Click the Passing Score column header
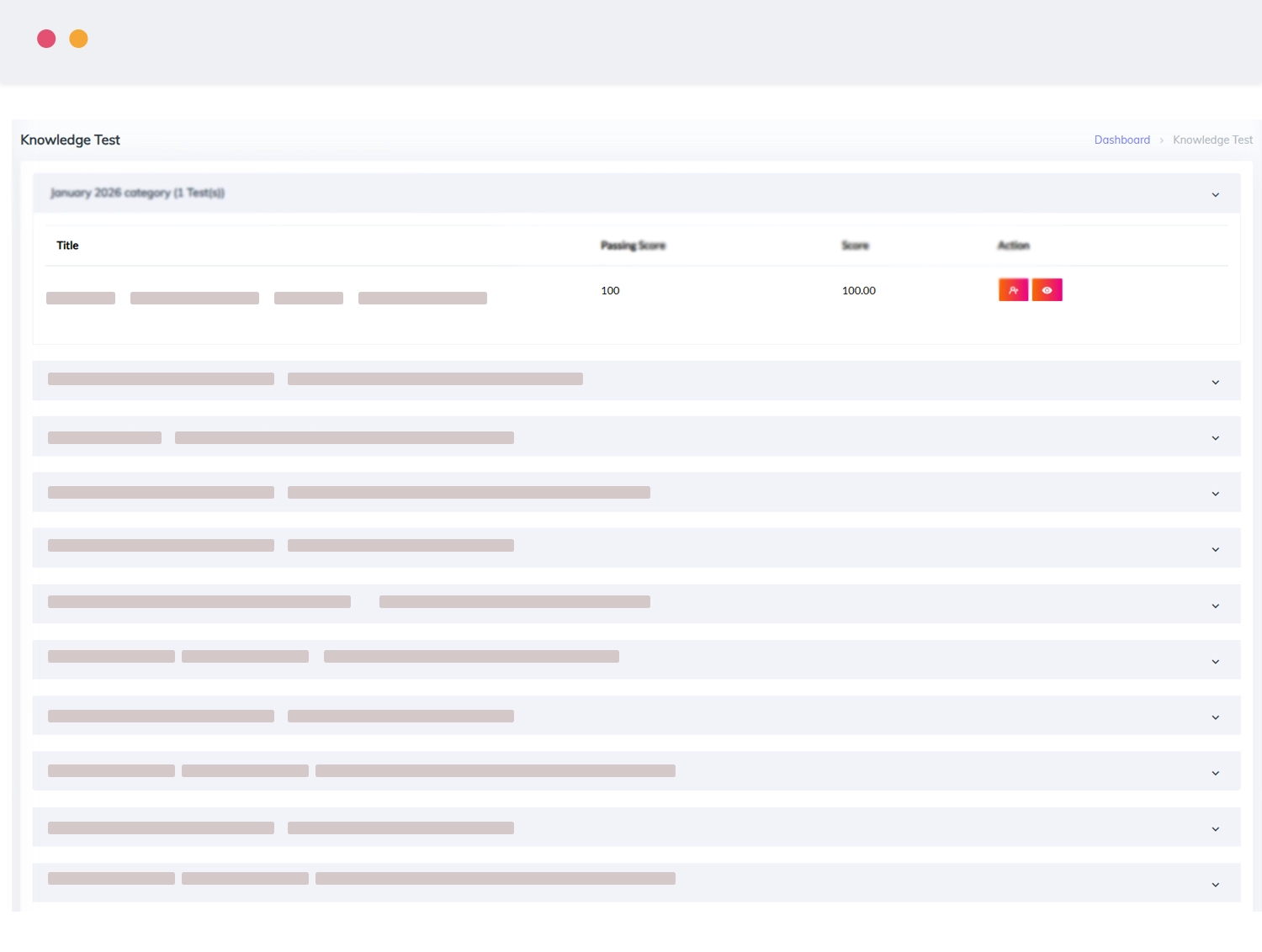 (x=633, y=246)
